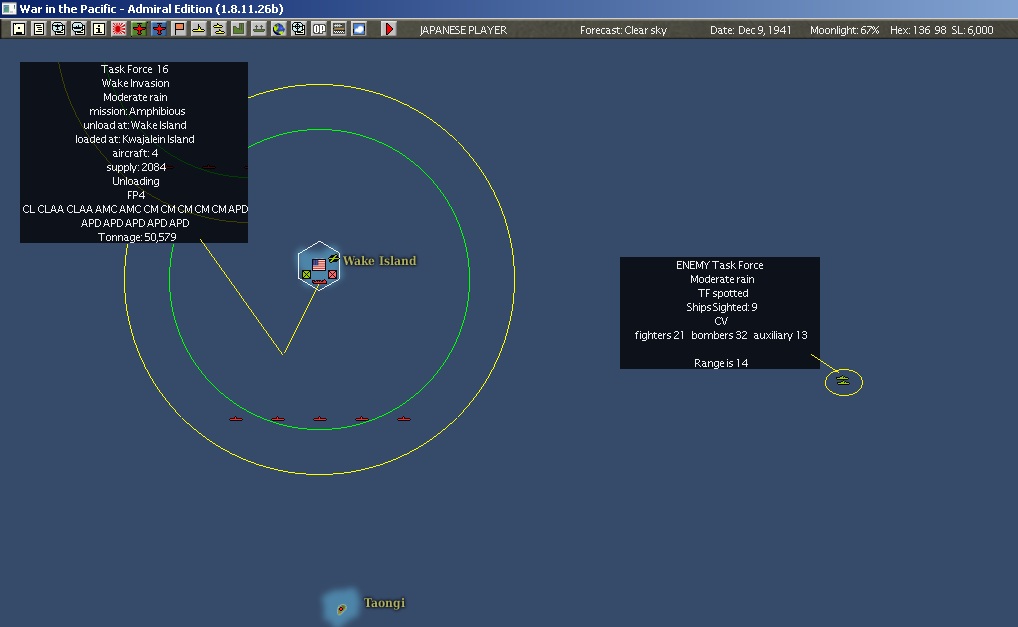Viewport: 1018px width, 627px height.
Task: Click 'Wake Invasion' text in tooltip
Action: click(x=135, y=83)
